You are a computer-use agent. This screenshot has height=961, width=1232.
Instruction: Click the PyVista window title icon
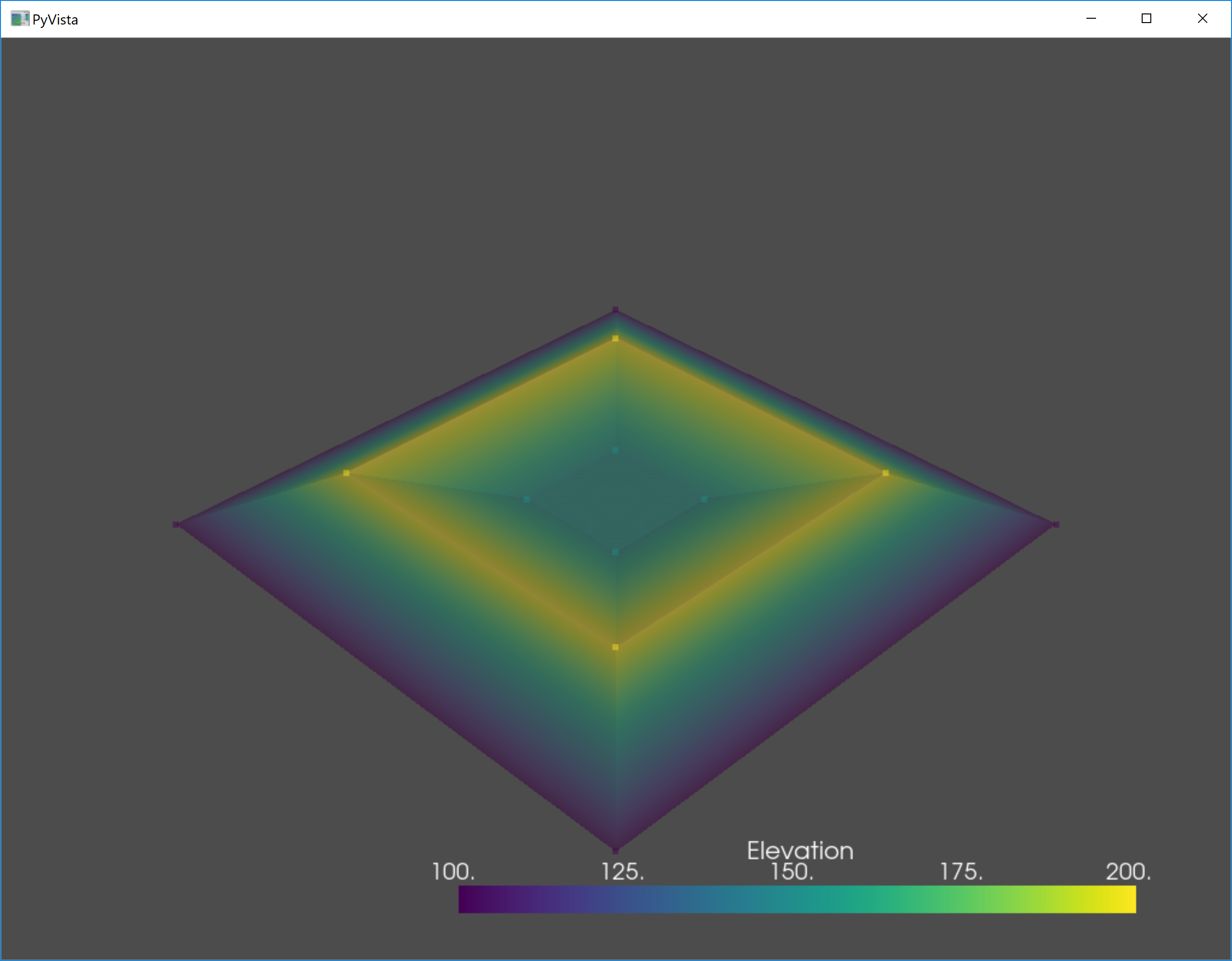[x=19, y=19]
